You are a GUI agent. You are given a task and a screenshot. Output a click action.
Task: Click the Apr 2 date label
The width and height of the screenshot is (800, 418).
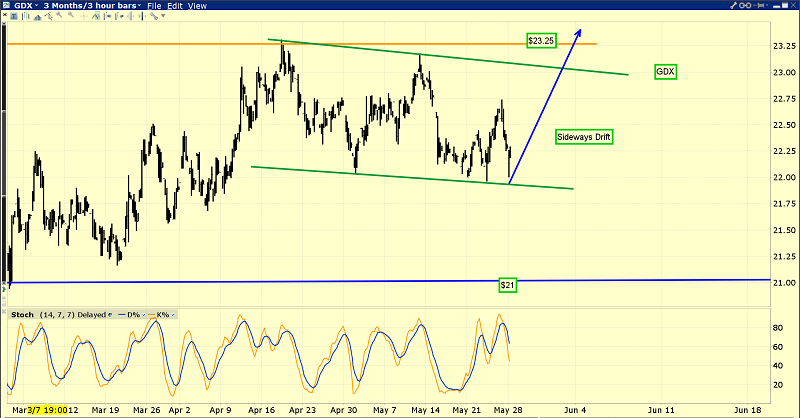(179, 410)
